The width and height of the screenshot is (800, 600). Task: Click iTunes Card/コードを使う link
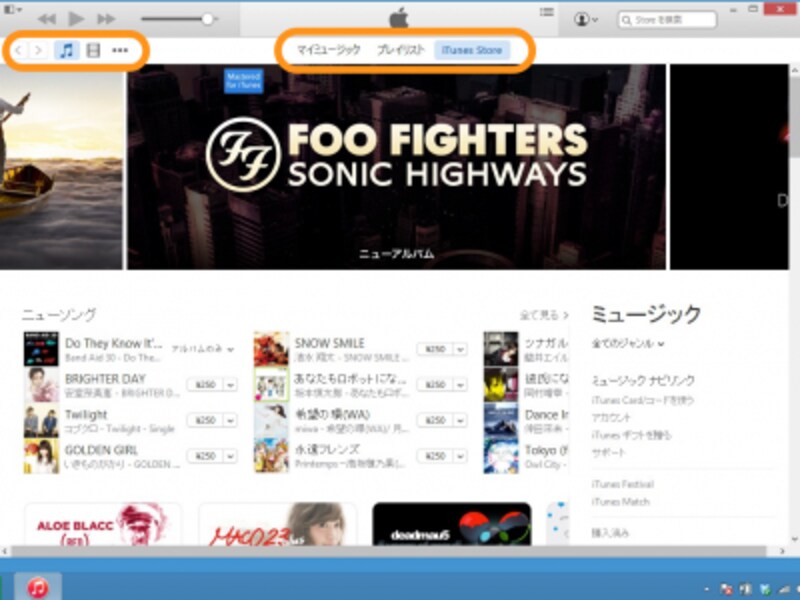[642, 401]
